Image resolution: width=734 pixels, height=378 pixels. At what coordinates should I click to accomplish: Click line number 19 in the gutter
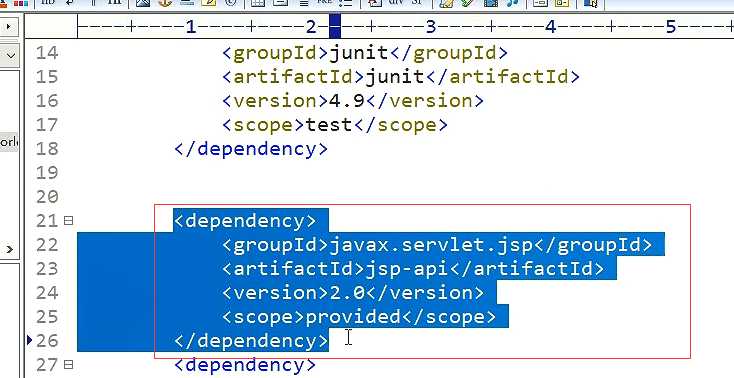tap(47, 172)
